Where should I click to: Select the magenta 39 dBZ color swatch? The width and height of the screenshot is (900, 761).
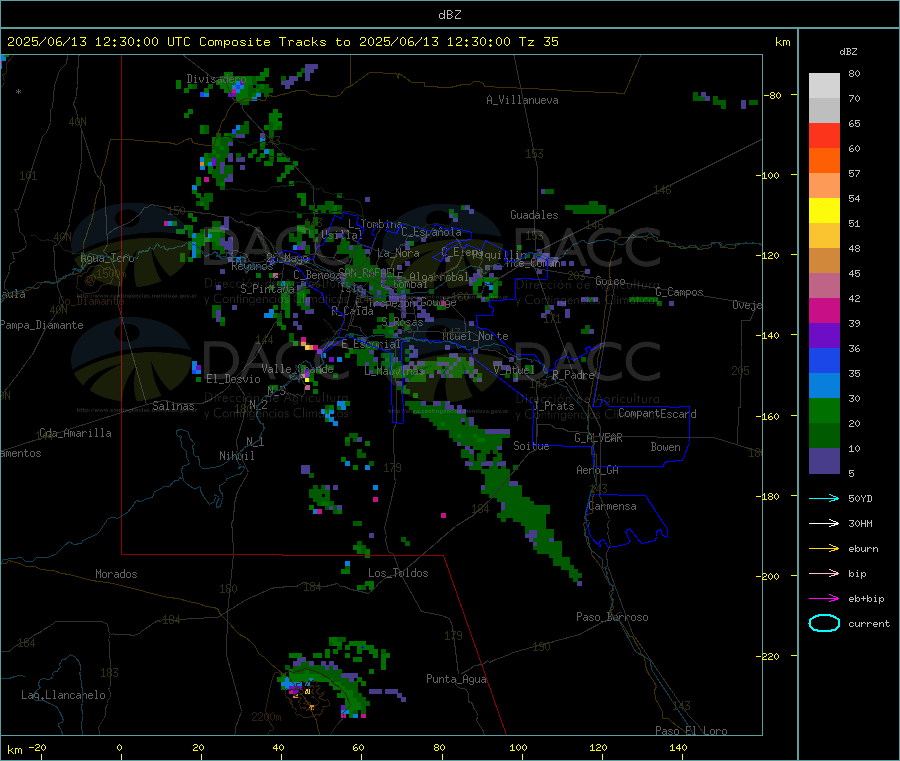tap(824, 310)
